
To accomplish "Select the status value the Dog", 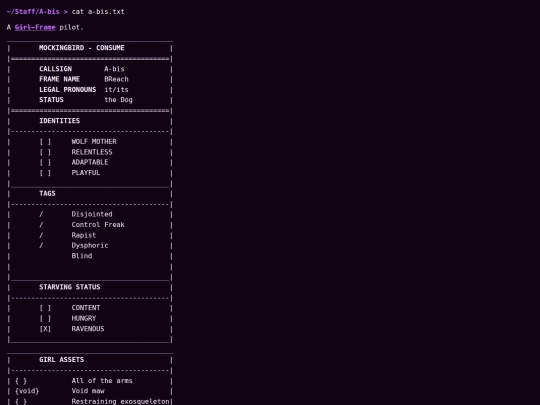I will [118, 100].
